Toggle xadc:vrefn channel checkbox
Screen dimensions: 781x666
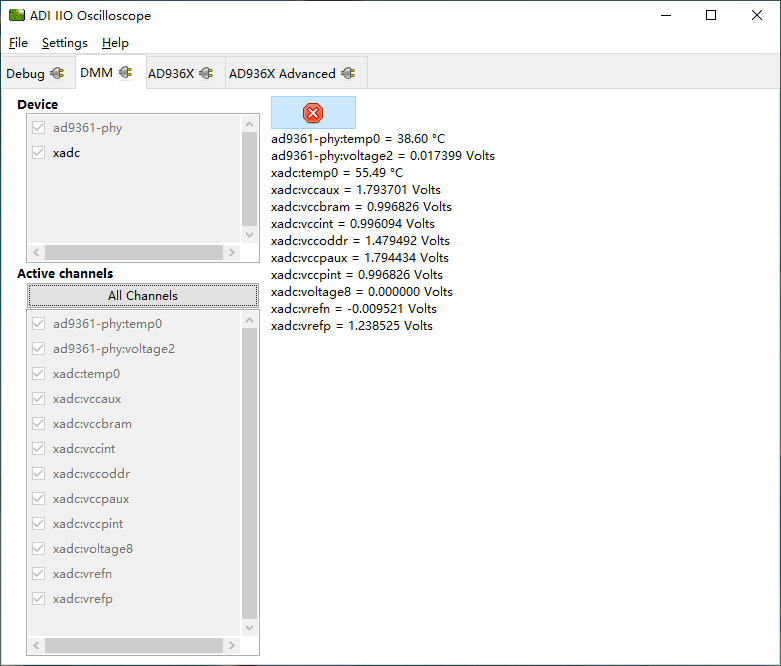click(38, 573)
